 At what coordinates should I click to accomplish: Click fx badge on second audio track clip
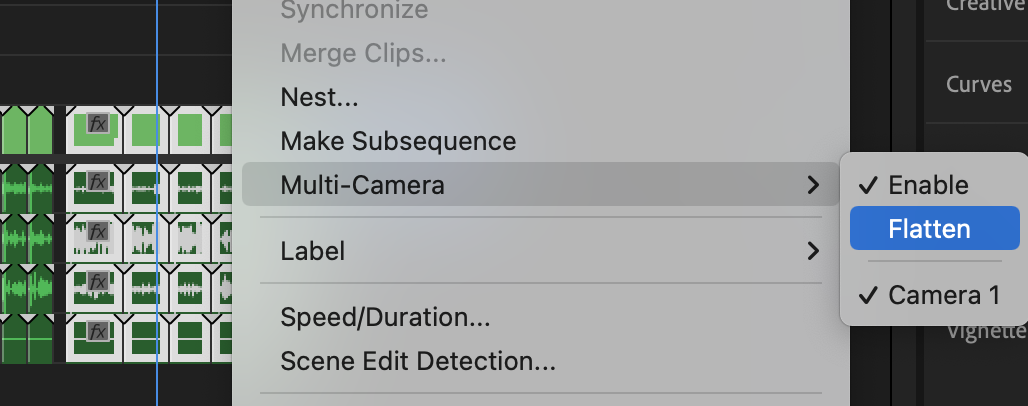[98, 231]
